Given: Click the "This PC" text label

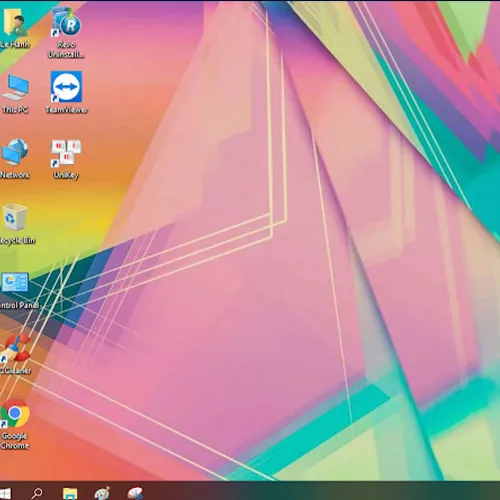Looking at the screenshot, I should (x=15, y=110).
